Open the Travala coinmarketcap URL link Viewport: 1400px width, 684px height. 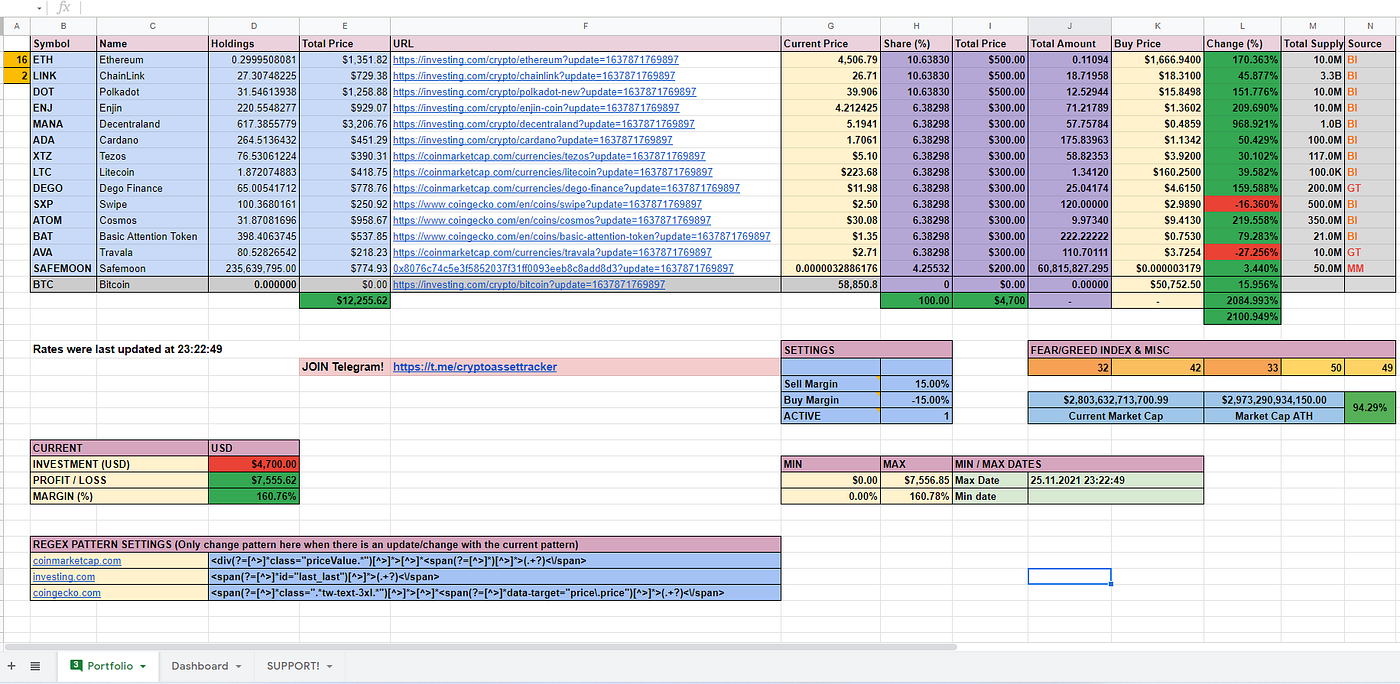552,252
